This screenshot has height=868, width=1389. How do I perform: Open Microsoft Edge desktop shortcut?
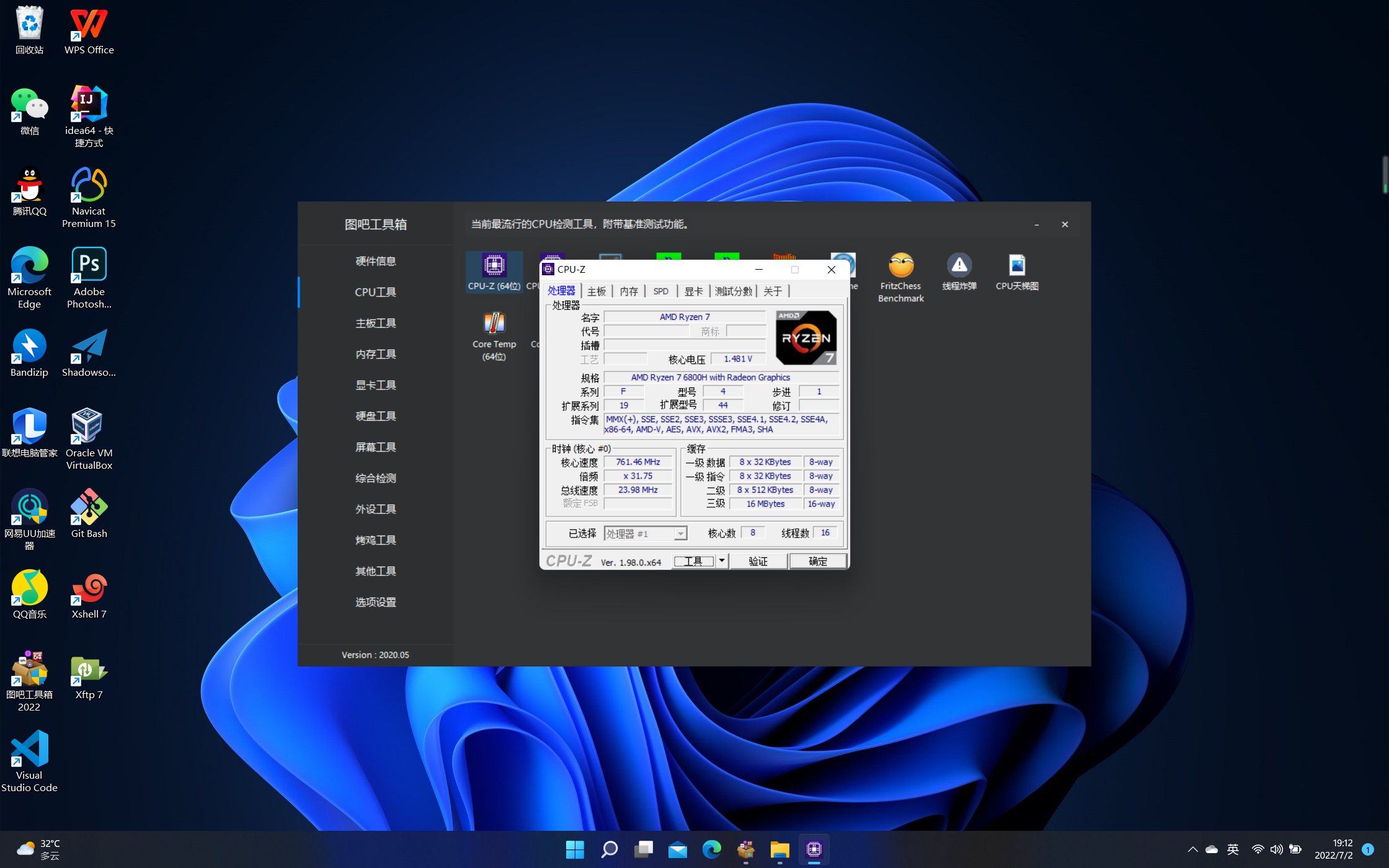pos(29,278)
